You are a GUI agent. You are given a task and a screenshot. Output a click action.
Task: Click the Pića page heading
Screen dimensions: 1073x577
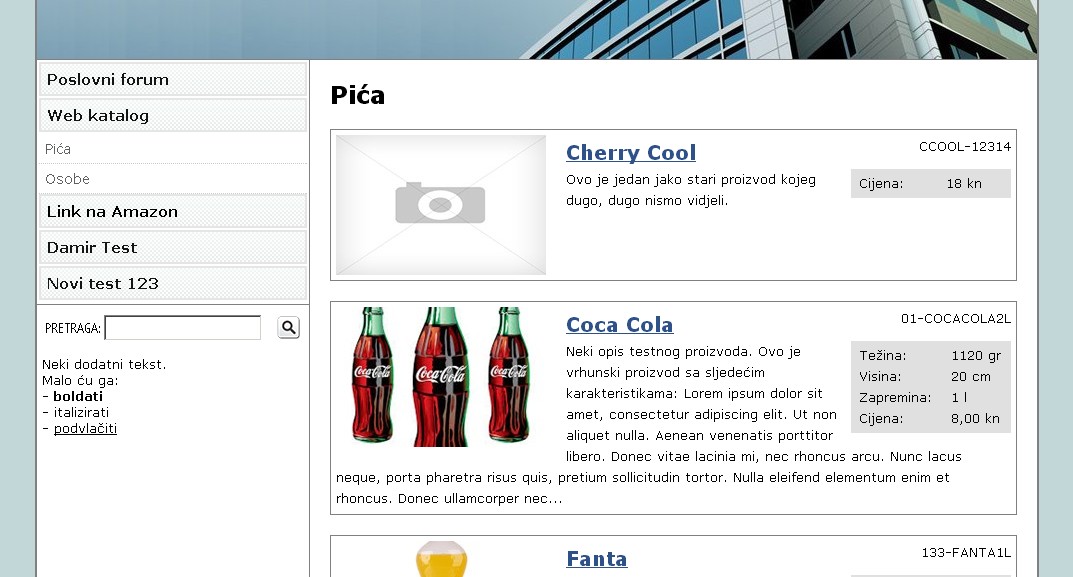356,93
